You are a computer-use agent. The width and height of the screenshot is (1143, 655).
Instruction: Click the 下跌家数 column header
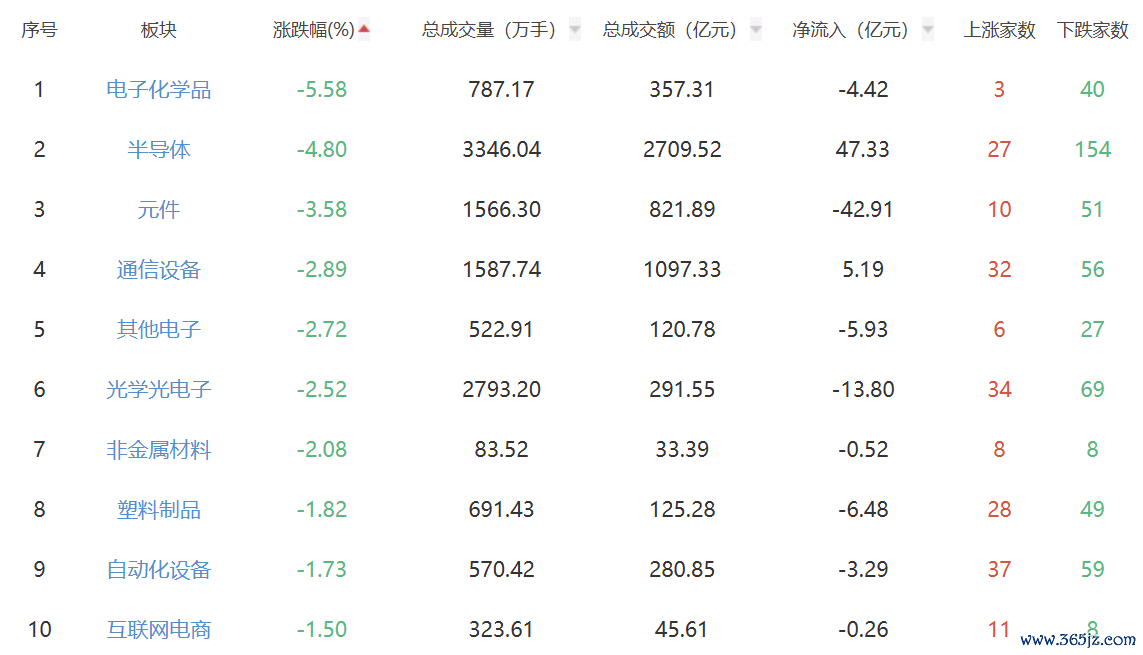[1093, 30]
